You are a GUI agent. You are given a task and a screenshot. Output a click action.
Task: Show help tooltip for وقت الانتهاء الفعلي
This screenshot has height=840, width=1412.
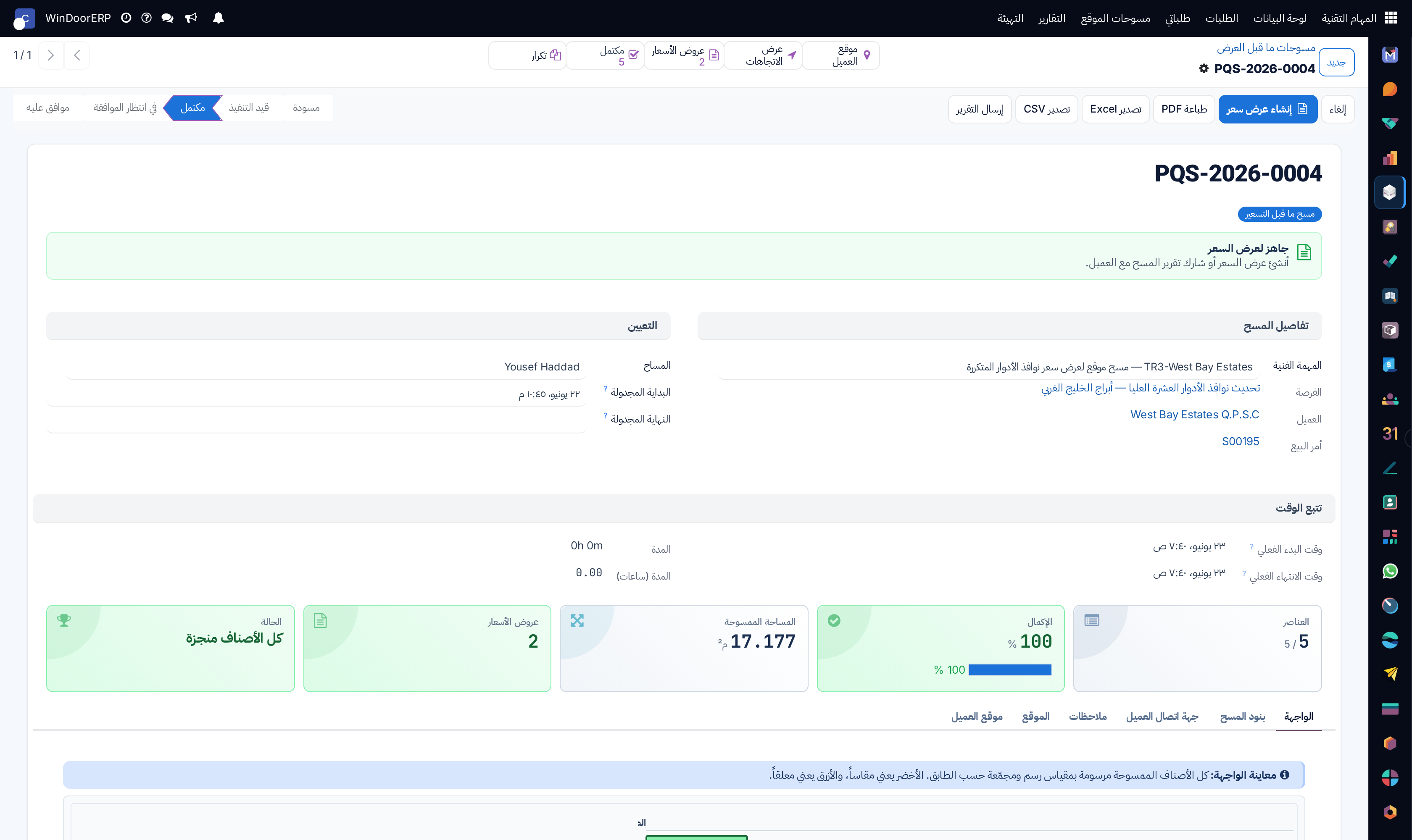pos(1244,573)
